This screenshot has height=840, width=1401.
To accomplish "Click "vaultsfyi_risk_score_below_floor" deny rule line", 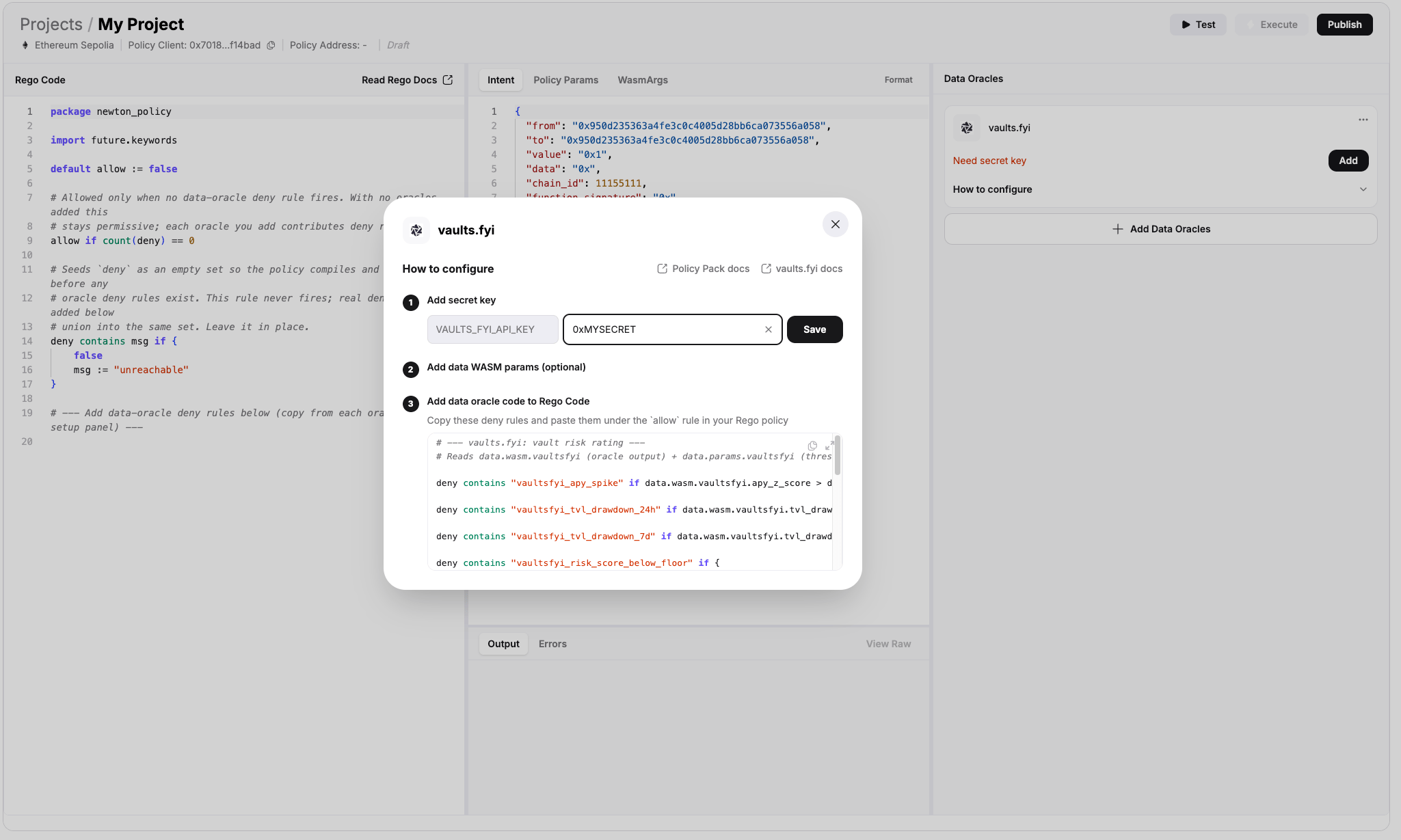I will tap(578, 563).
